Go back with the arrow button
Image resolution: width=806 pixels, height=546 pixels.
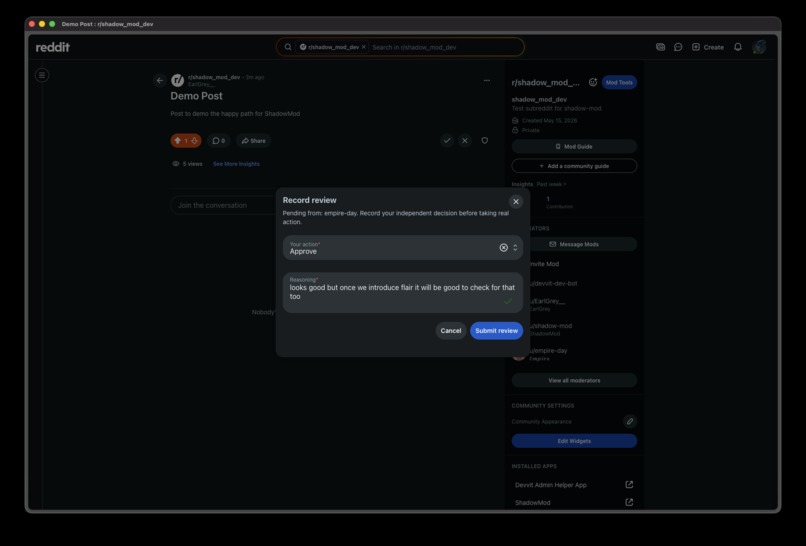tap(159, 80)
